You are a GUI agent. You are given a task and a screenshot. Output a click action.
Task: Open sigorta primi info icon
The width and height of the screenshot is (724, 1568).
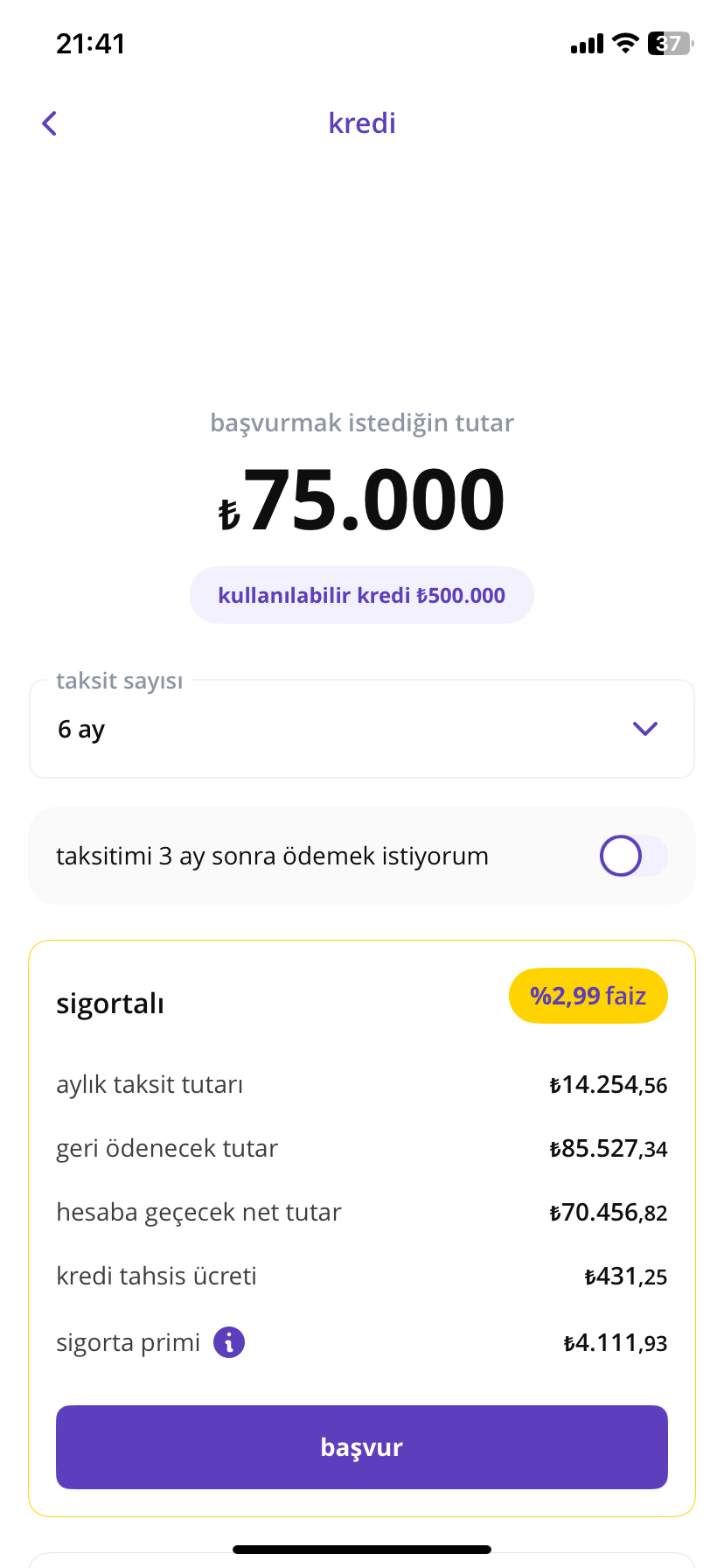coord(229,1341)
